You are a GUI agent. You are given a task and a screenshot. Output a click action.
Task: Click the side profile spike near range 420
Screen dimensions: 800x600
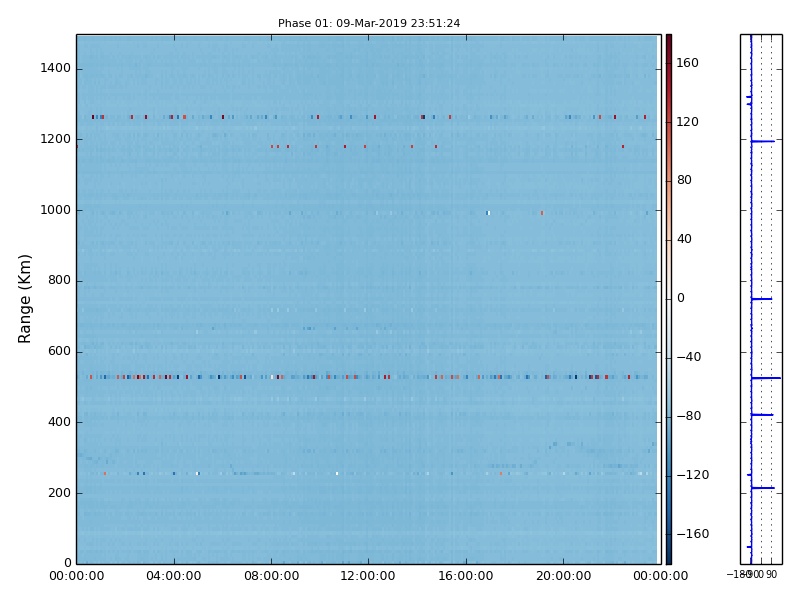[x=762, y=415]
